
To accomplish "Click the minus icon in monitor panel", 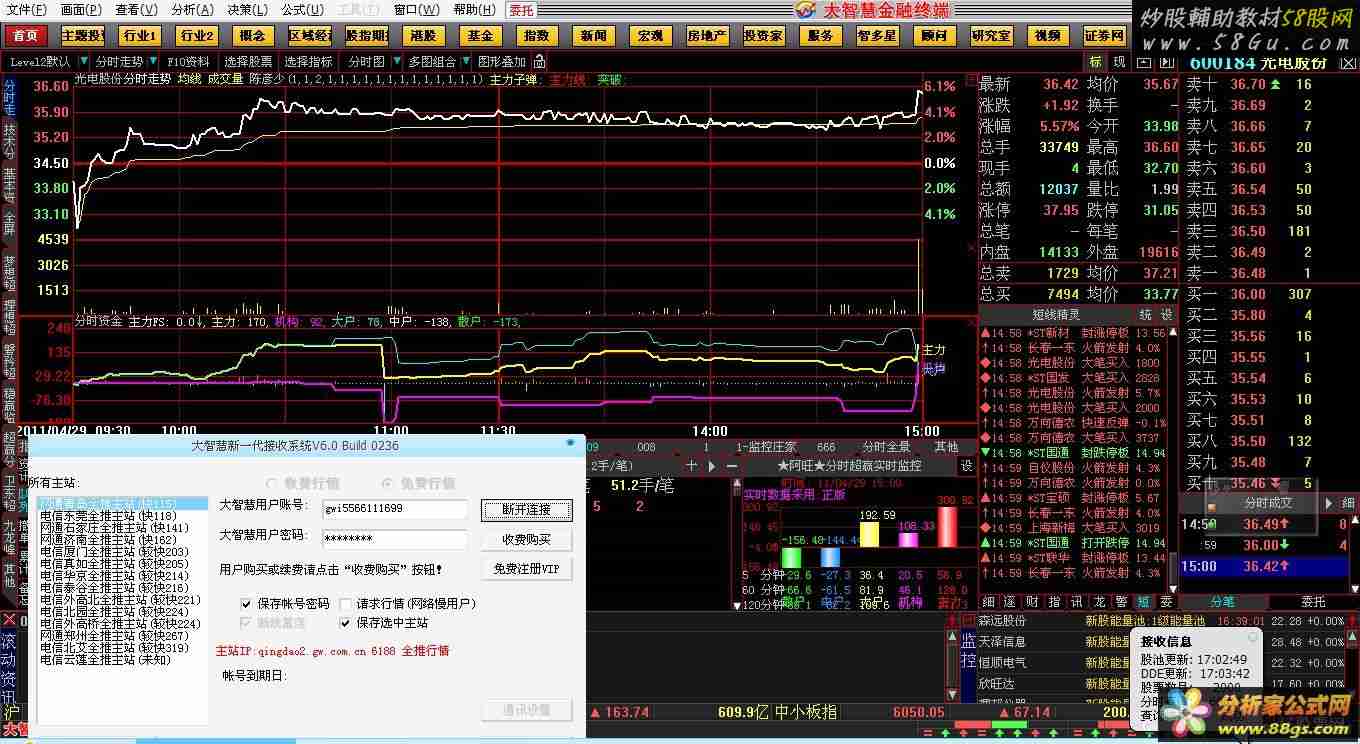I will [731, 466].
